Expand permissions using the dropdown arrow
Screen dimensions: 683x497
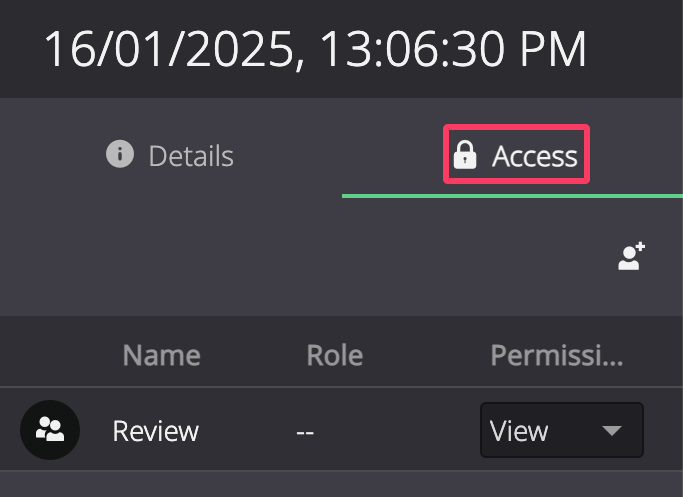612,430
